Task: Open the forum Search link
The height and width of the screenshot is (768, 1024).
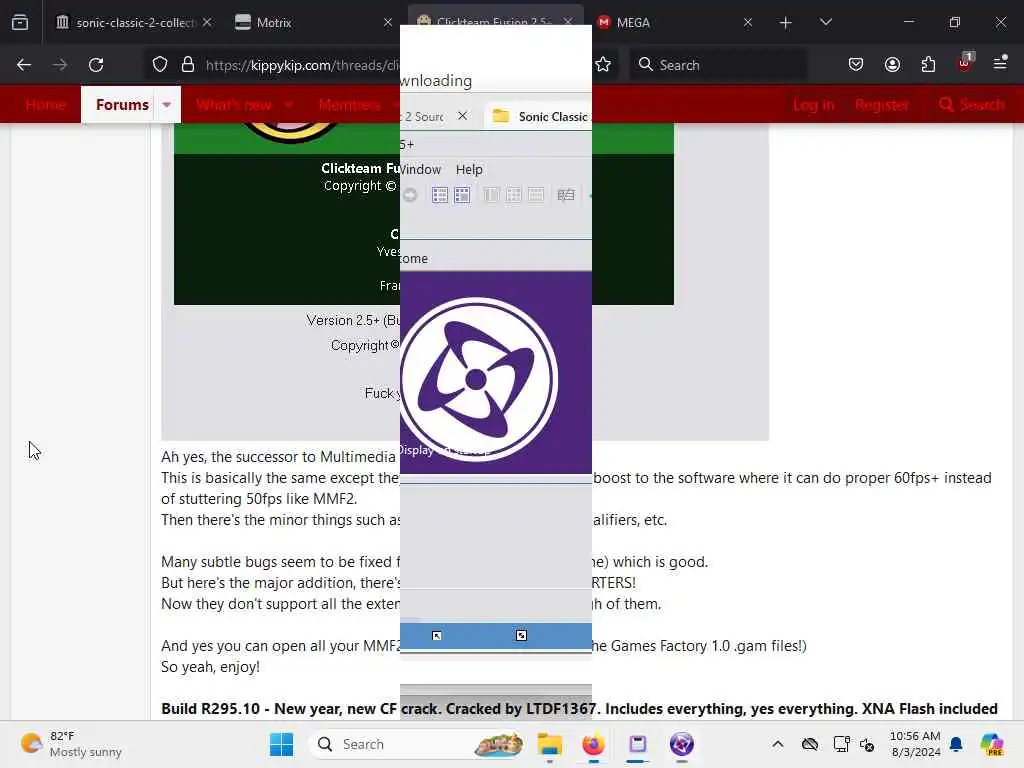Action: point(971,104)
